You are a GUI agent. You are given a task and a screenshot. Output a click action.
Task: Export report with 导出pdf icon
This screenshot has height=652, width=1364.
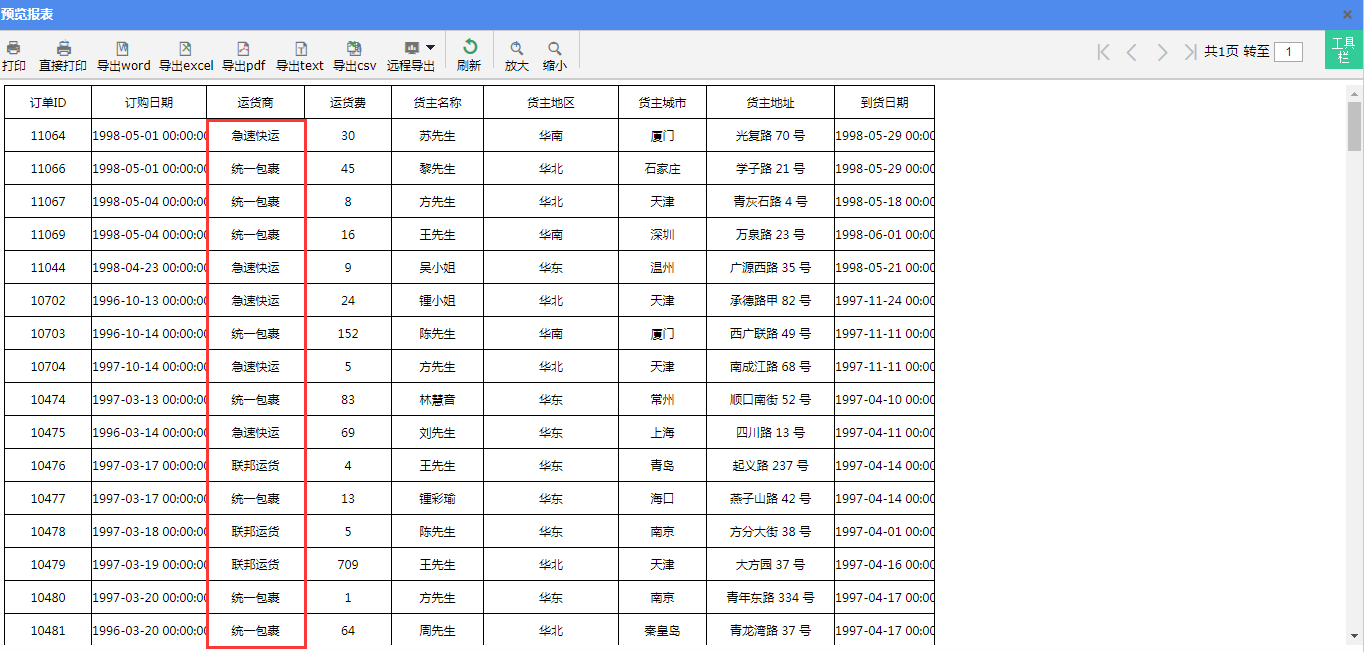pyautogui.click(x=243, y=48)
